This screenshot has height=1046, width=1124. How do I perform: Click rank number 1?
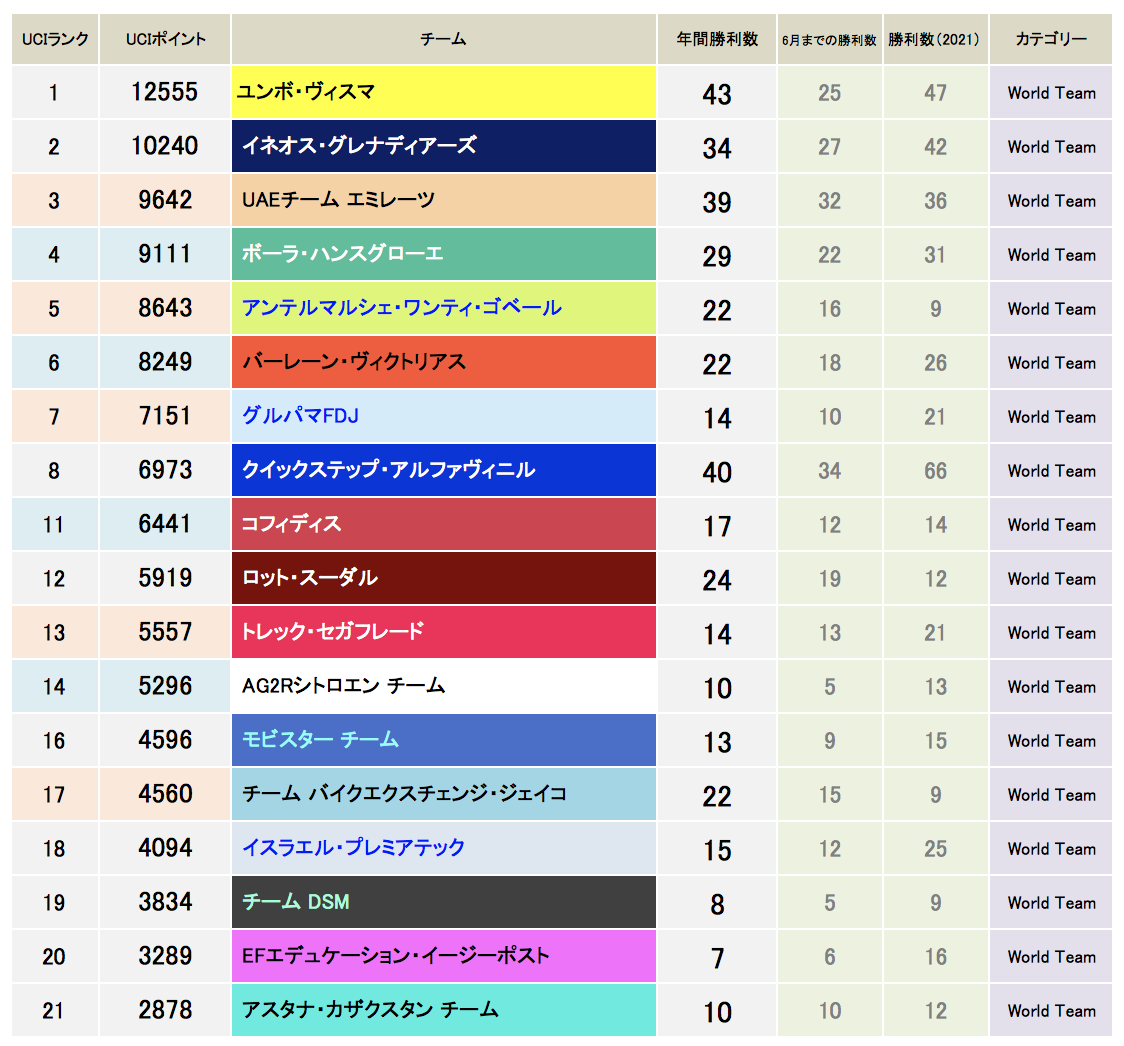pos(54,93)
